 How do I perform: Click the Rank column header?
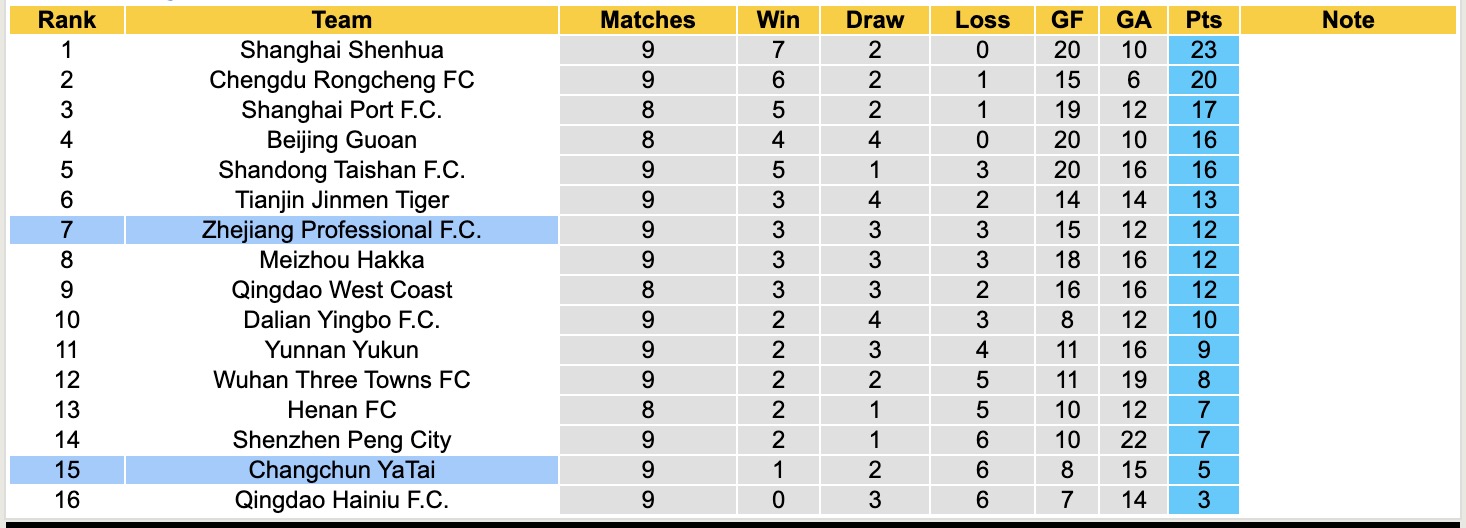[67, 20]
